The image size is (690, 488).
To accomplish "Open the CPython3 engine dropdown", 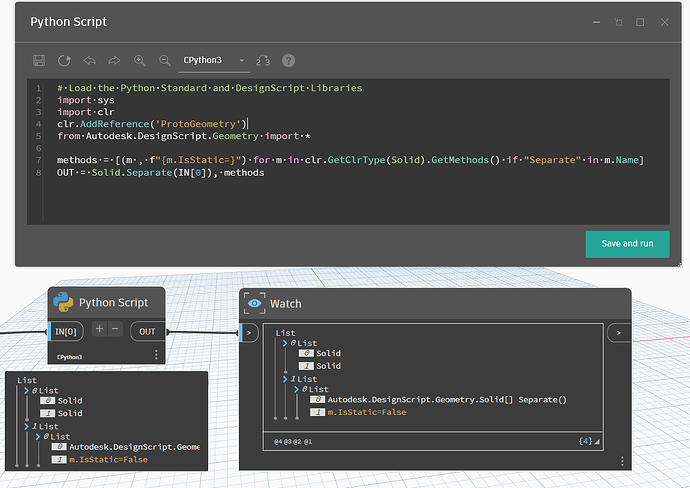I will (x=214, y=61).
